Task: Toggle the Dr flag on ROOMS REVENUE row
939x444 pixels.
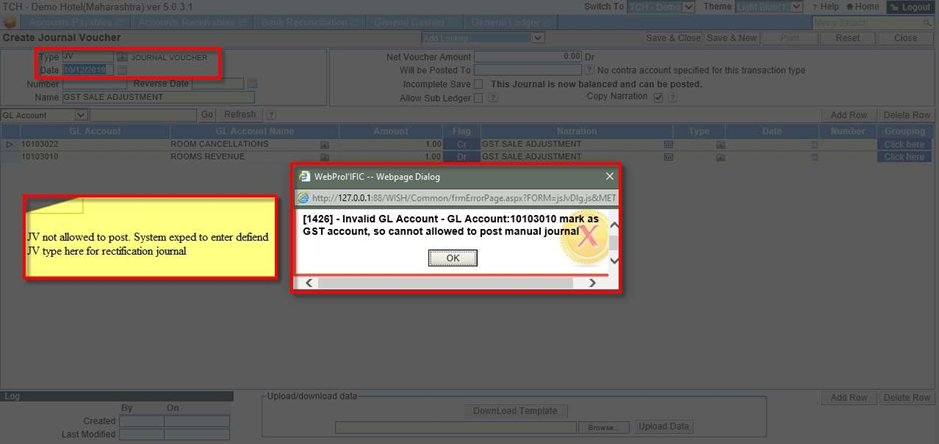Action: tap(461, 157)
